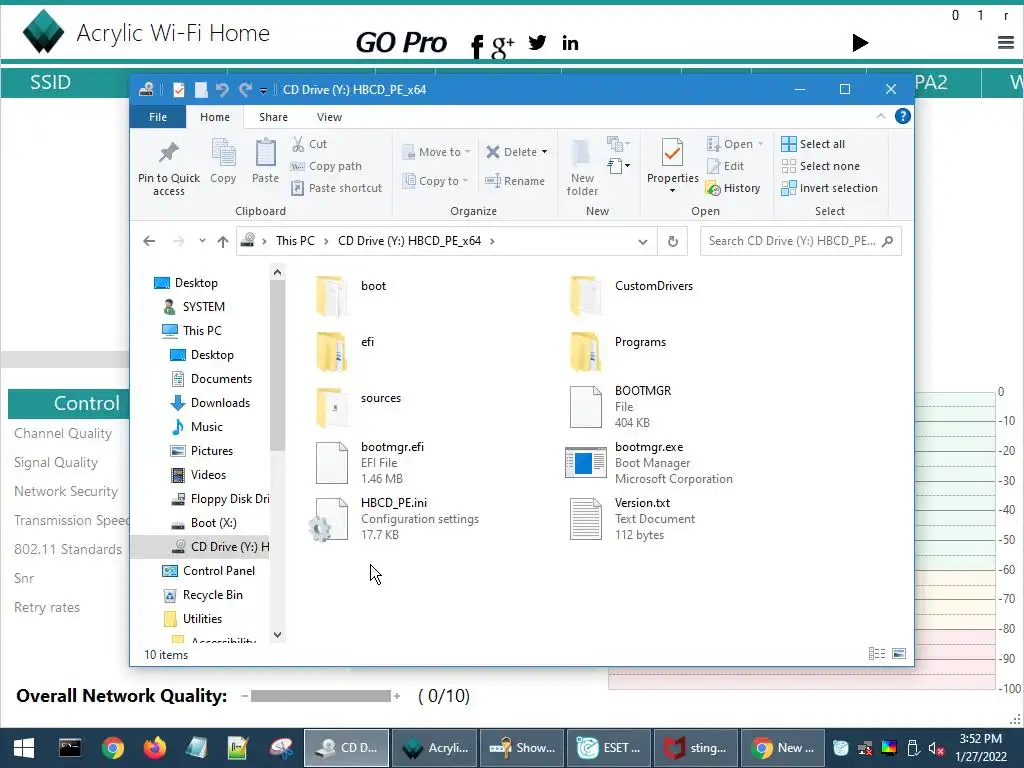Expand This PC breadcrumb chevron
1024x768 pixels.
click(326, 242)
